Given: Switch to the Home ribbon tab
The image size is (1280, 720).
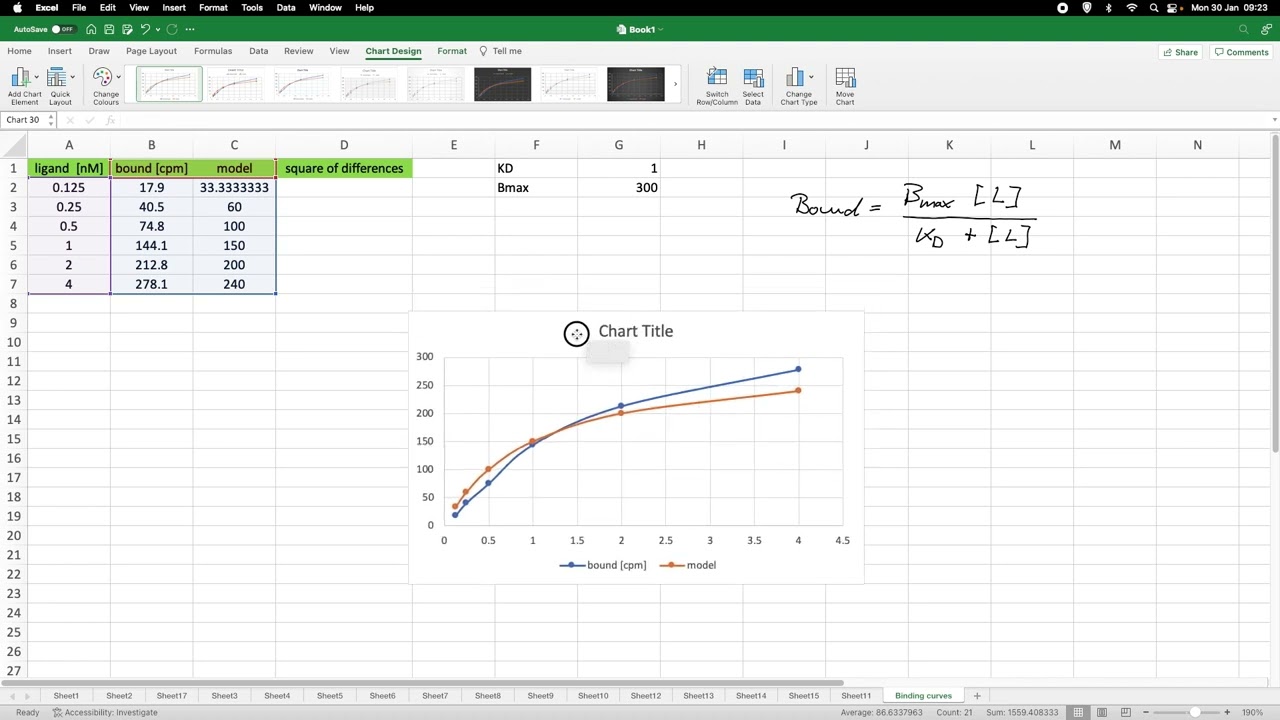Looking at the screenshot, I should pyautogui.click(x=19, y=51).
